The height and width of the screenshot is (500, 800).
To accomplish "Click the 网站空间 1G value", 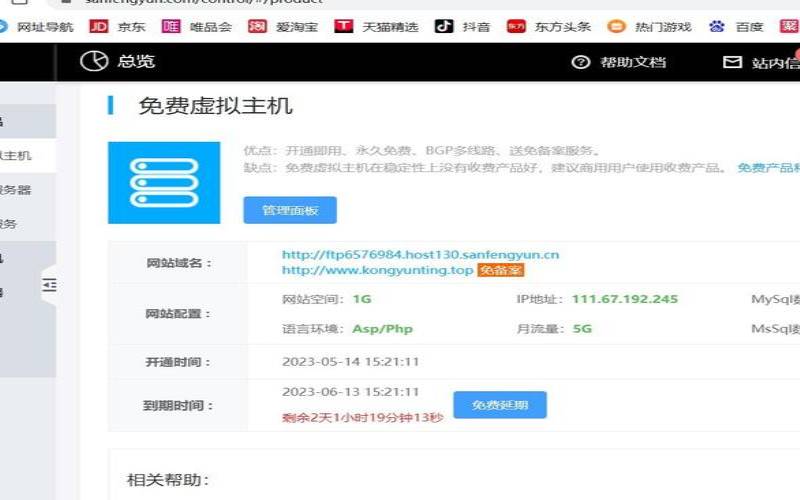I will tap(362, 299).
